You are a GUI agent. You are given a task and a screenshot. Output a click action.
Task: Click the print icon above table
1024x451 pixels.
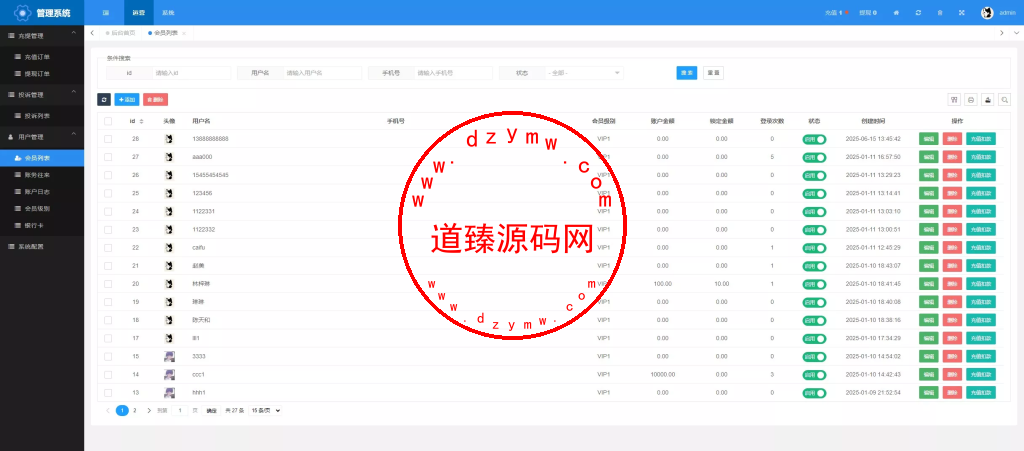pyautogui.click(x=971, y=99)
